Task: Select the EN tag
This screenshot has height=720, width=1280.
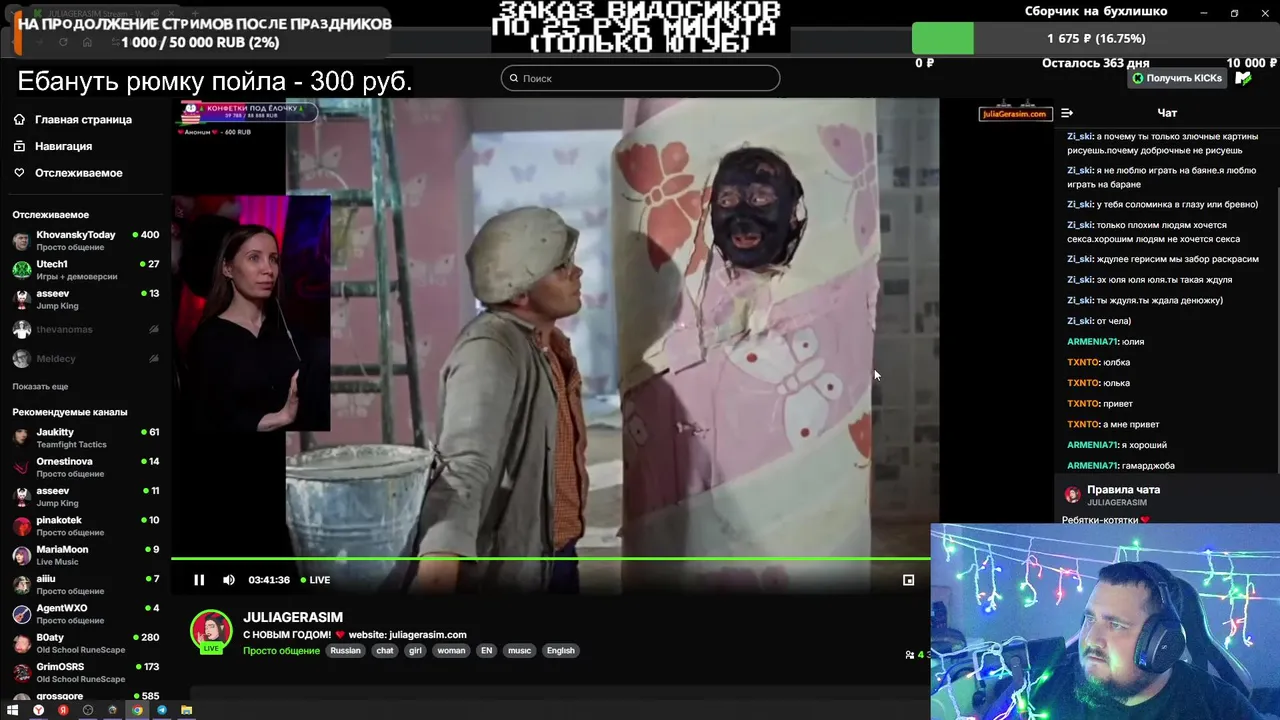Action: click(x=486, y=650)
